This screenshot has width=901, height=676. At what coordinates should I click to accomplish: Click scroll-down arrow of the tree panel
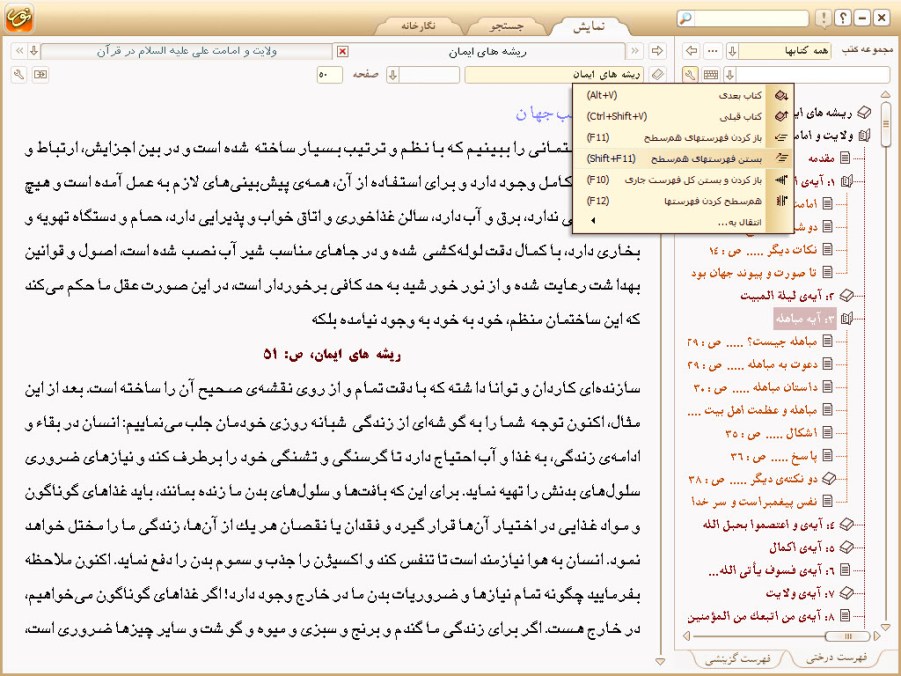pyautogui.click(x=885, y=627)
